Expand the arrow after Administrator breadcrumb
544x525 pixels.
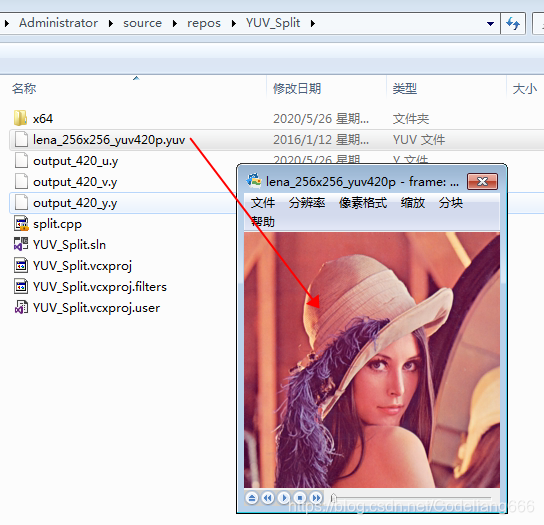(x=110, y=23)
